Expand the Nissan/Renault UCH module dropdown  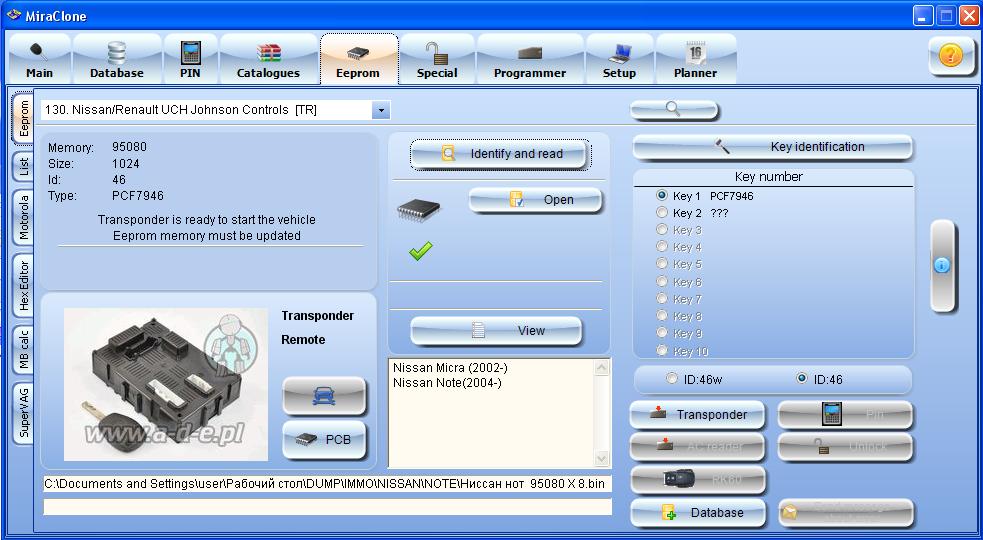[x=381, y=110]
